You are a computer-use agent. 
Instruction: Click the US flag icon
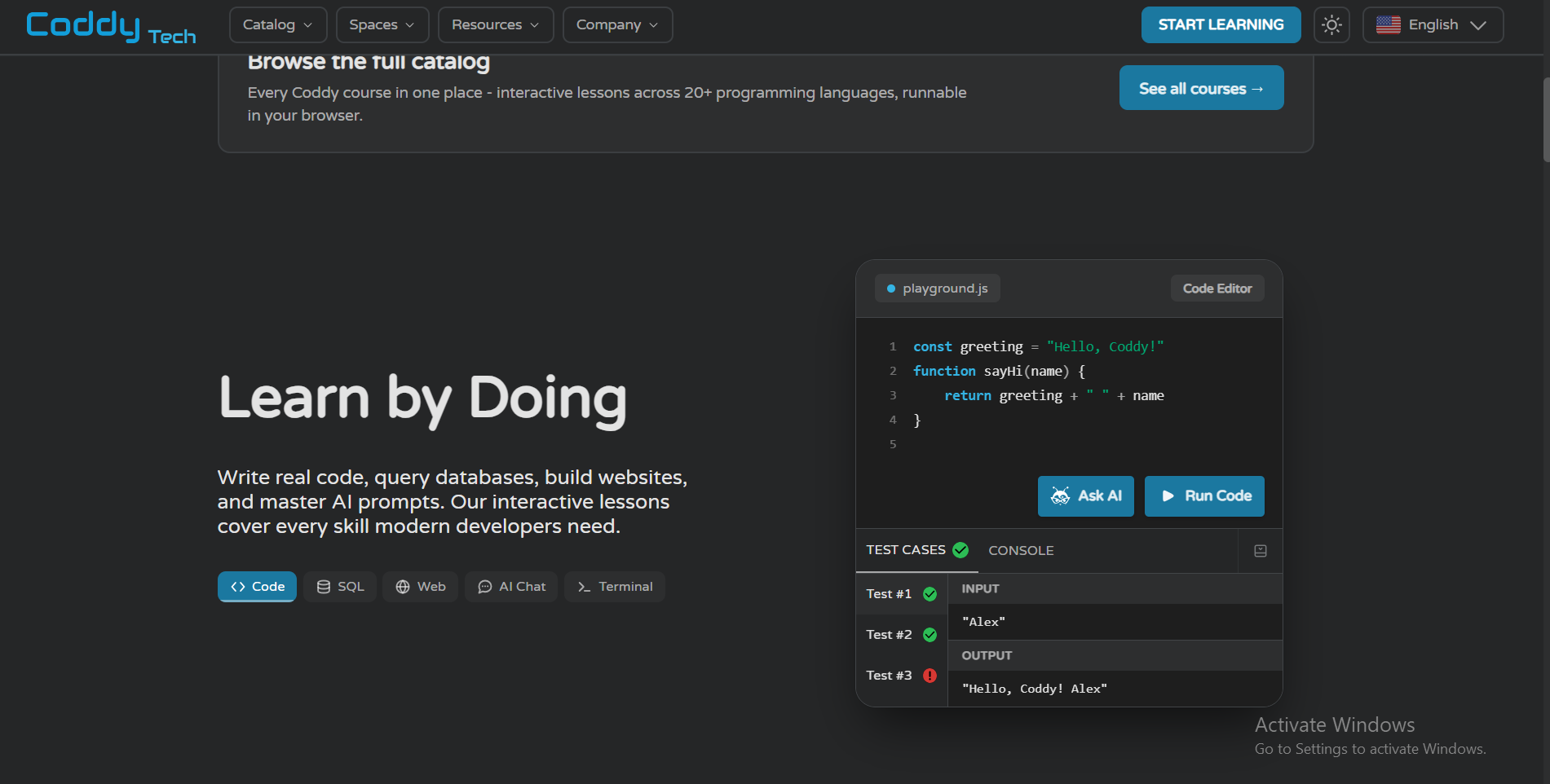pyautogui.click(x=1388, y=25)
